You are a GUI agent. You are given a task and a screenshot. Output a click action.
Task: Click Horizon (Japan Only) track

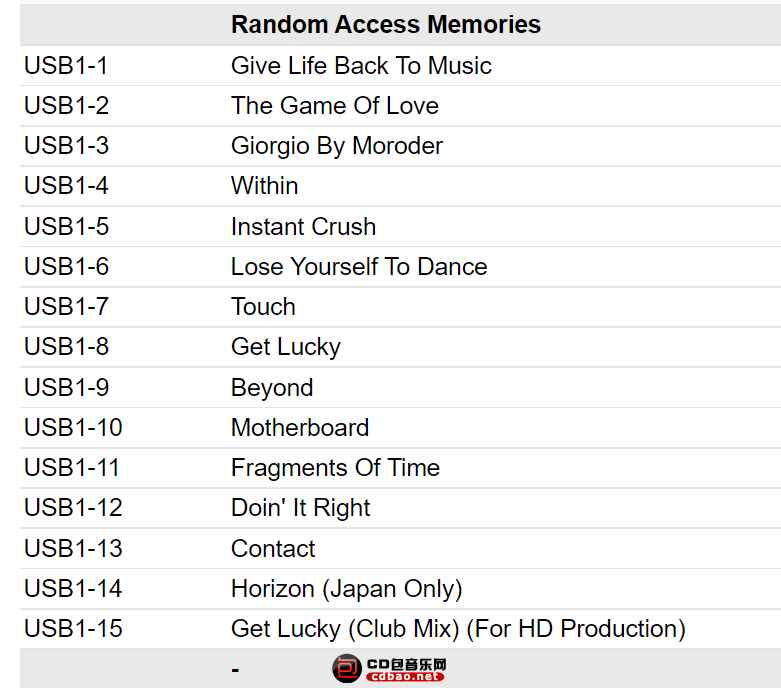pos(347,589)
